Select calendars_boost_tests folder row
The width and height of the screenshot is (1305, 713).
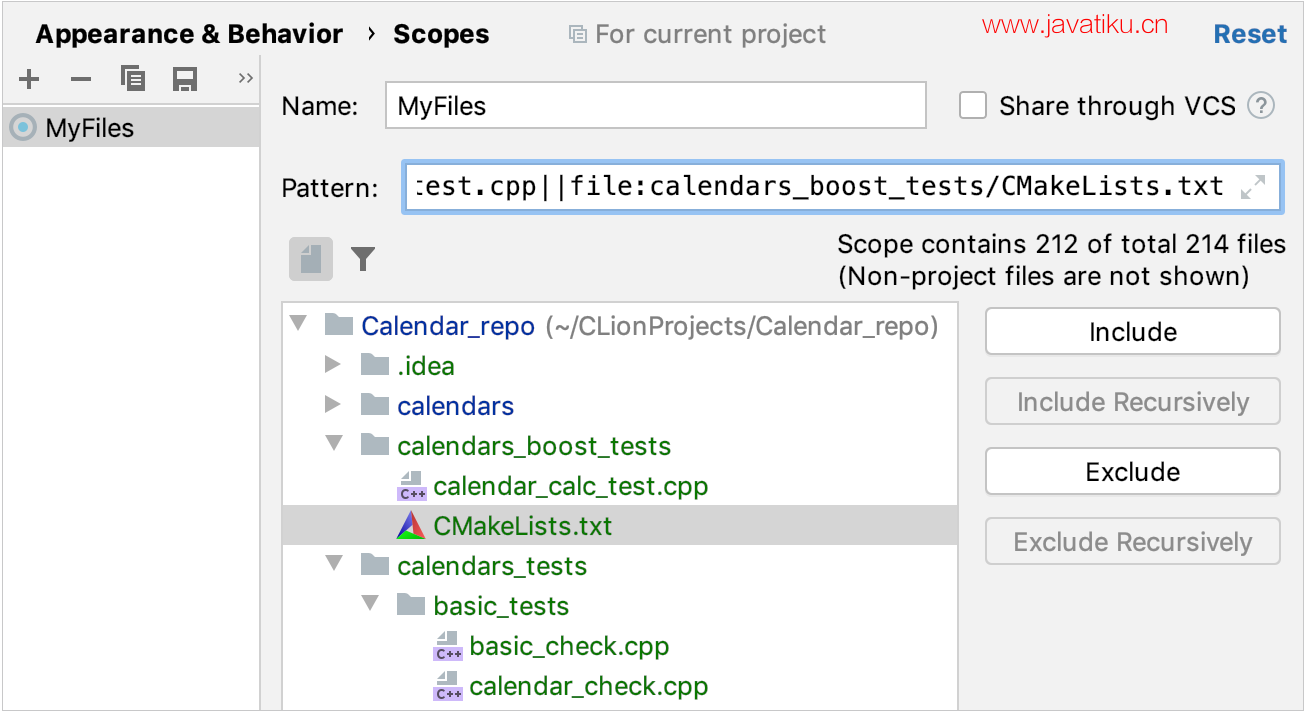(x=620, y=446)
